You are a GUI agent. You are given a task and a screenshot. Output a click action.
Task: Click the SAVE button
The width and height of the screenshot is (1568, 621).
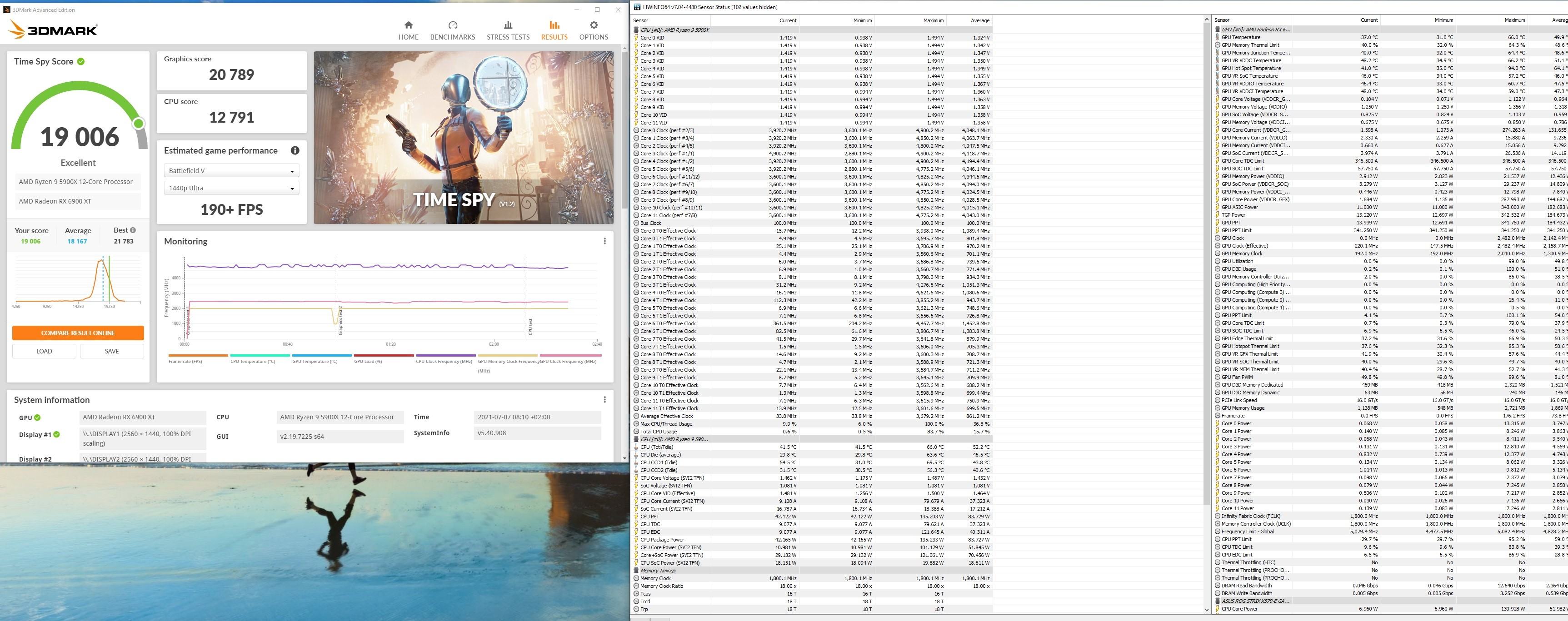112,351
